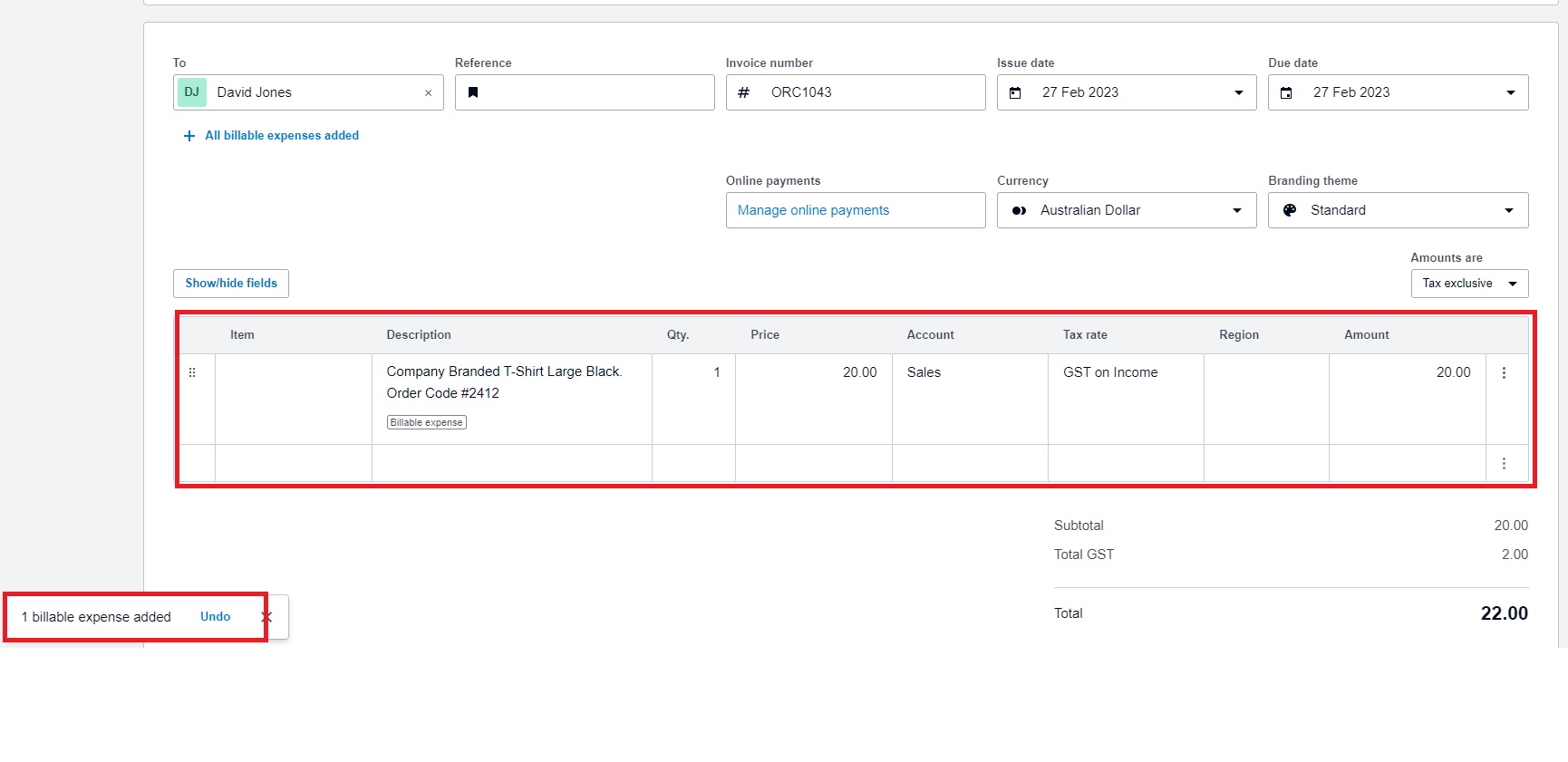Click the bookmark icon in Reference field
1568x762 pixels.
(x=473, y=92)
